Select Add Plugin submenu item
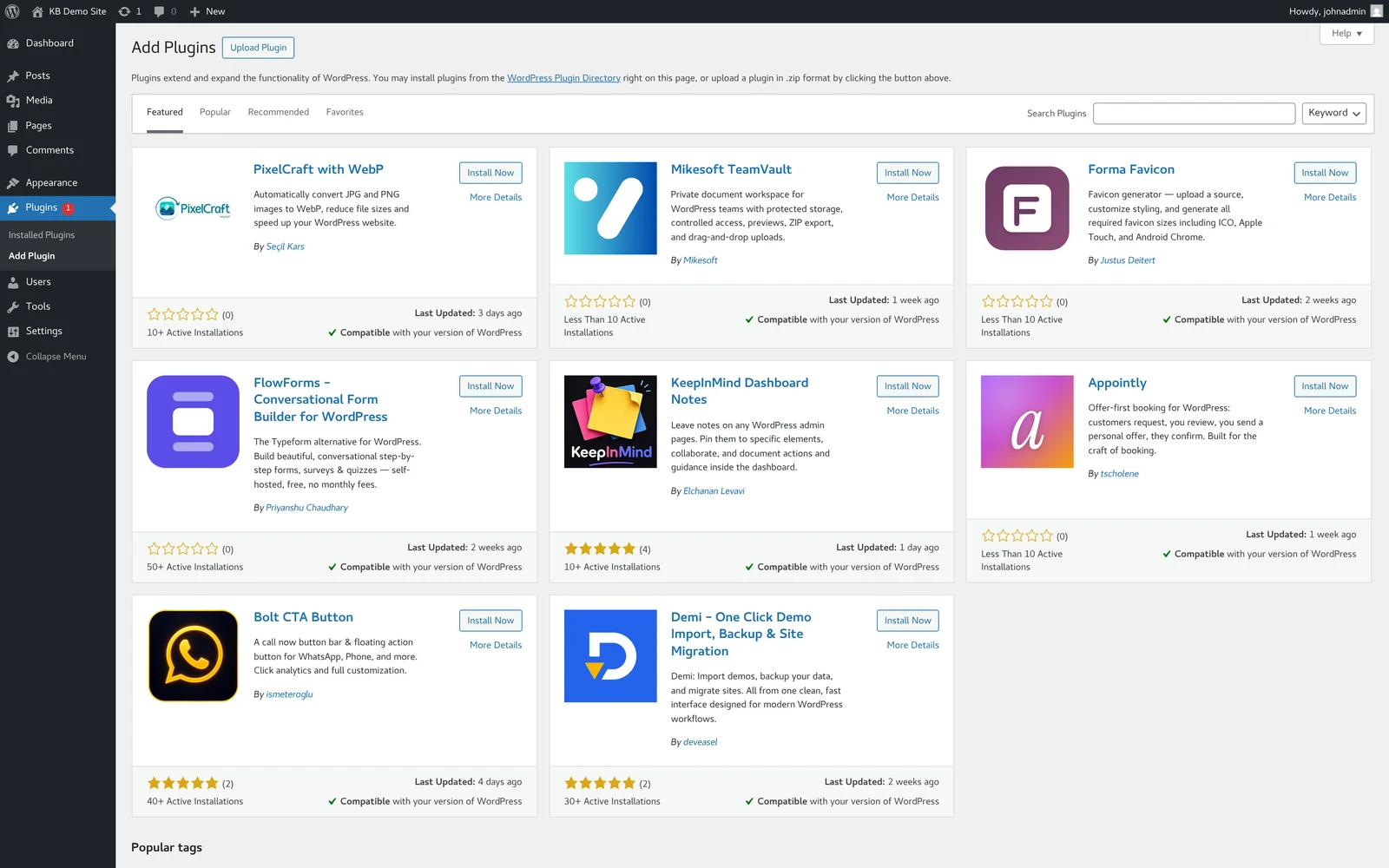The image size is (1389, 868). click(31, 256)
